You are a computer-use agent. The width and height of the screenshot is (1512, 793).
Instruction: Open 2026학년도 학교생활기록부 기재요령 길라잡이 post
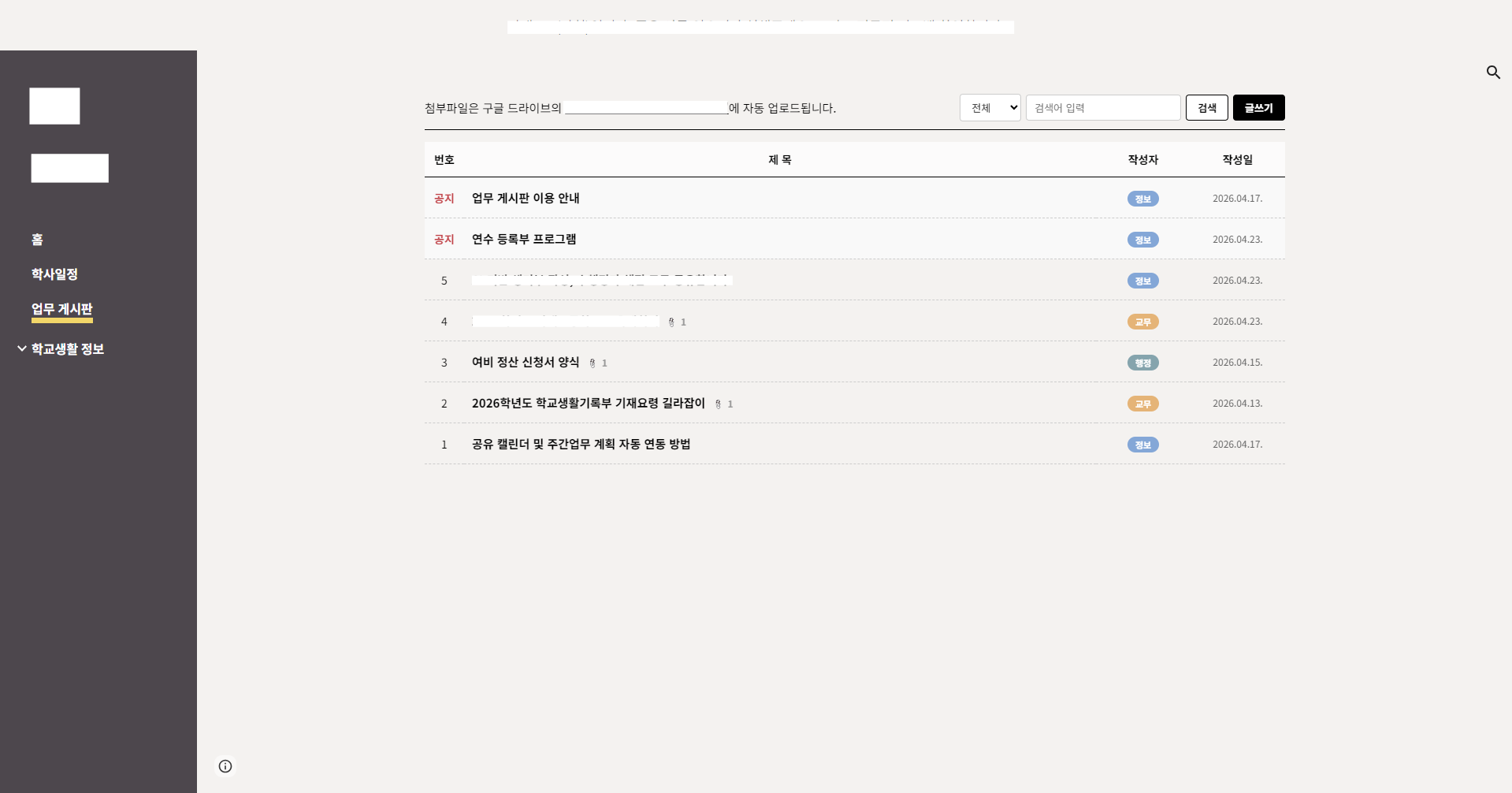(x=589, y=404)
